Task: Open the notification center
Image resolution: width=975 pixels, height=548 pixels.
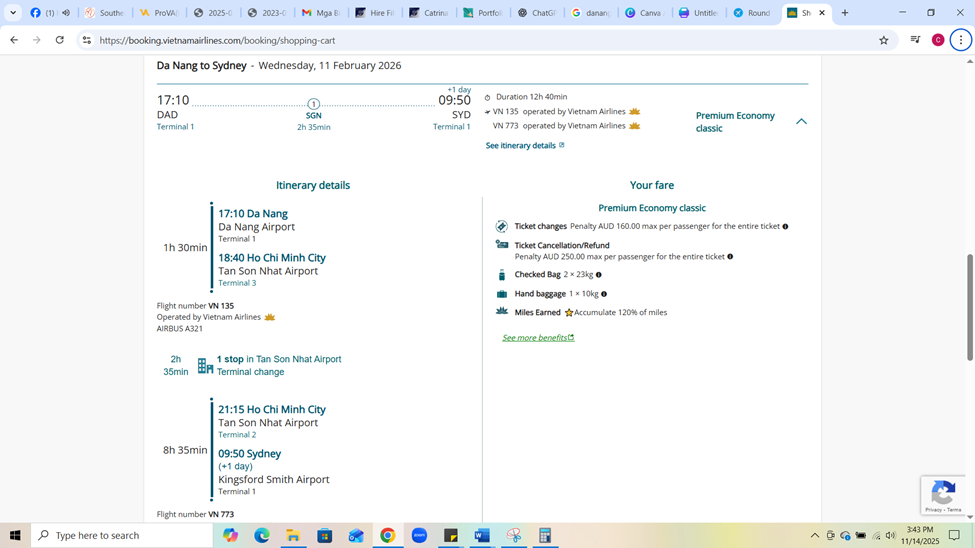Action: [x=954, y=536]
